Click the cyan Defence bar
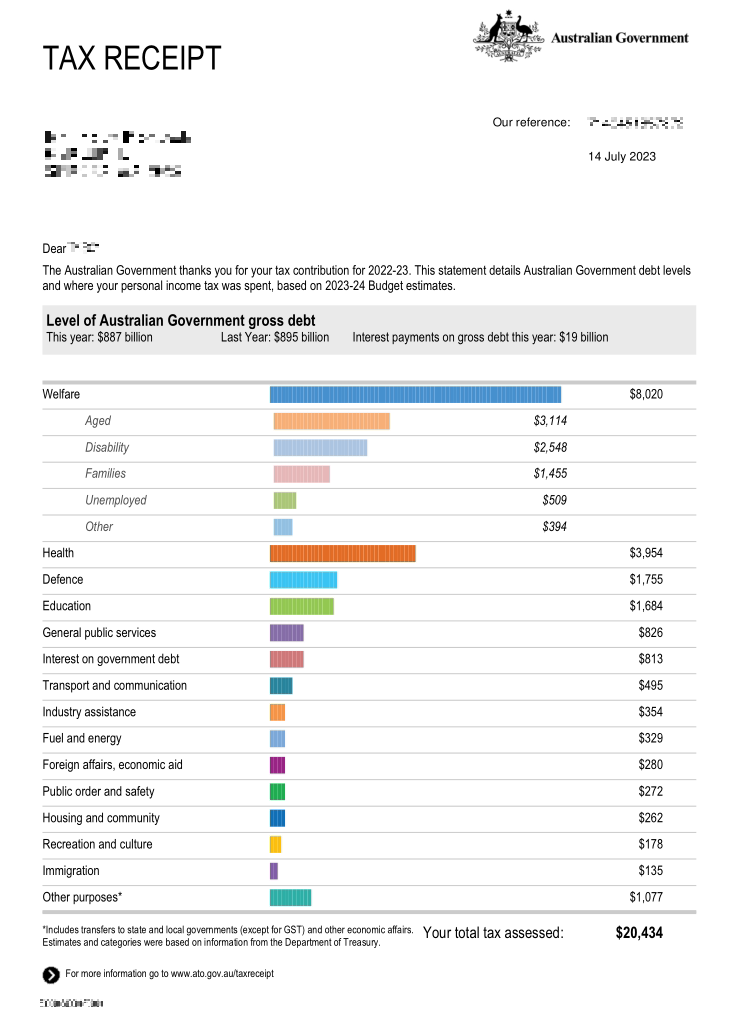The height and width of the screenshot is (1029, 738). (x=303, y=580)
